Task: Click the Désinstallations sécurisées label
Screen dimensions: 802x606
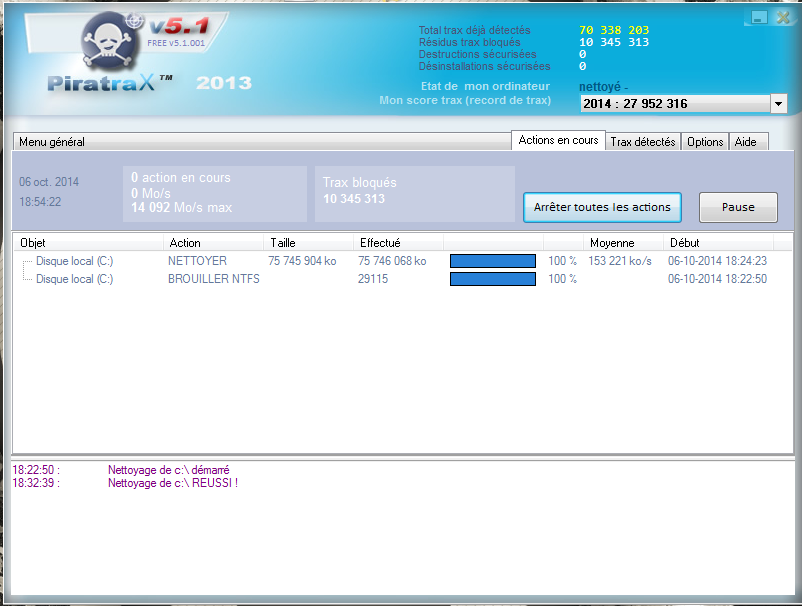Action: click(x=484, y=66)
